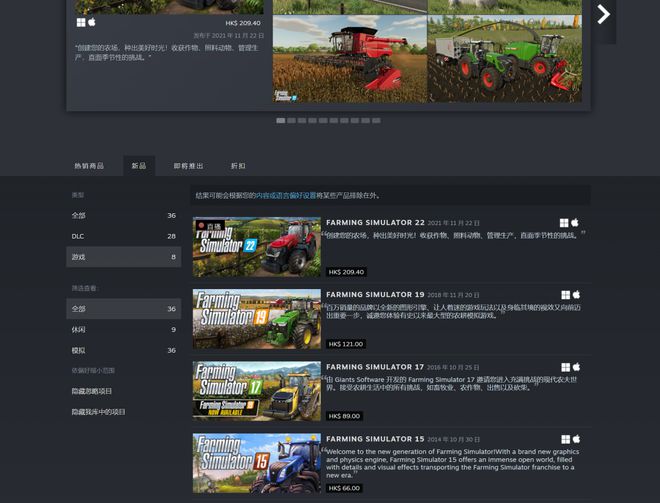Click the 2014 年 10 月 30 日 release date
The width and height of the screenshot is (660, 503).
tap(454, 439)
